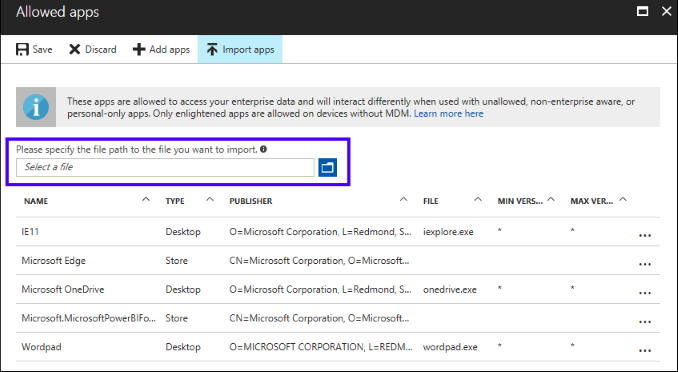Click the NAME column header
The image size is (678, 372).
pos(36,201)
